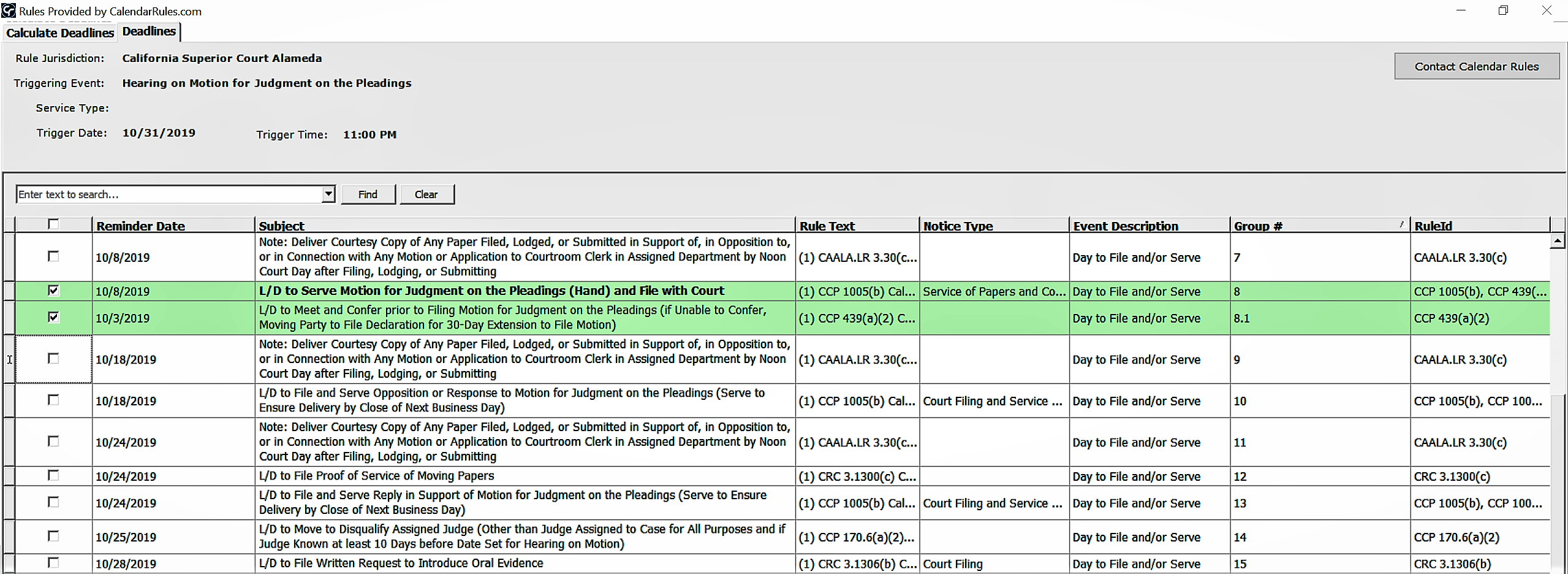Image resolution: width=1568 pixels, height=574 pixels.
Task: Click RuleId 'CRC 3.1300(c)' cell
Action: (1479, 476)
